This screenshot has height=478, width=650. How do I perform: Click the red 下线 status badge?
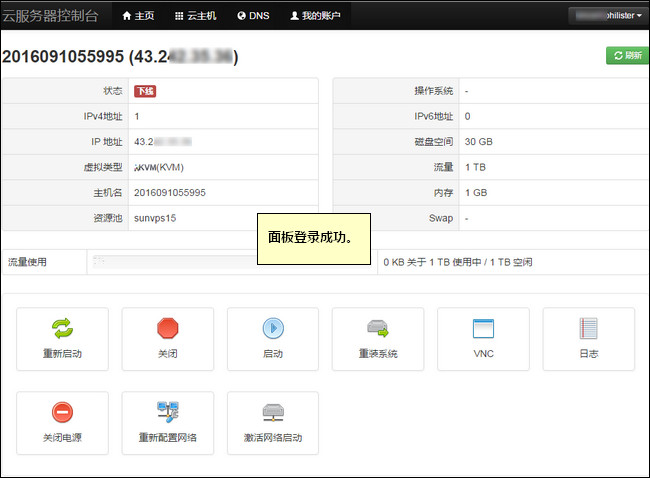(x=145, y=91)
